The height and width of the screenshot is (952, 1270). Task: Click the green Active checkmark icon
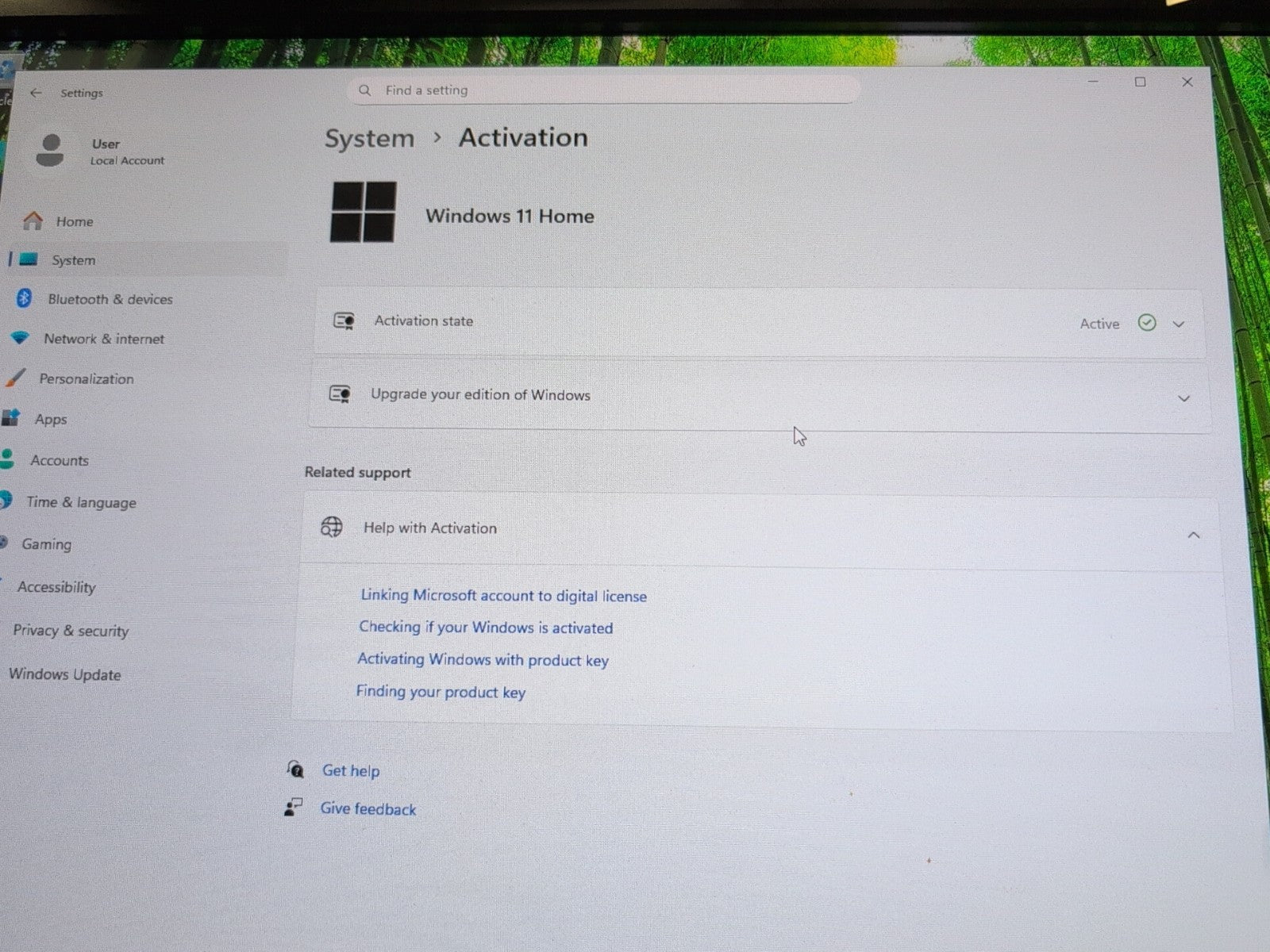(x=1146, y=323)
